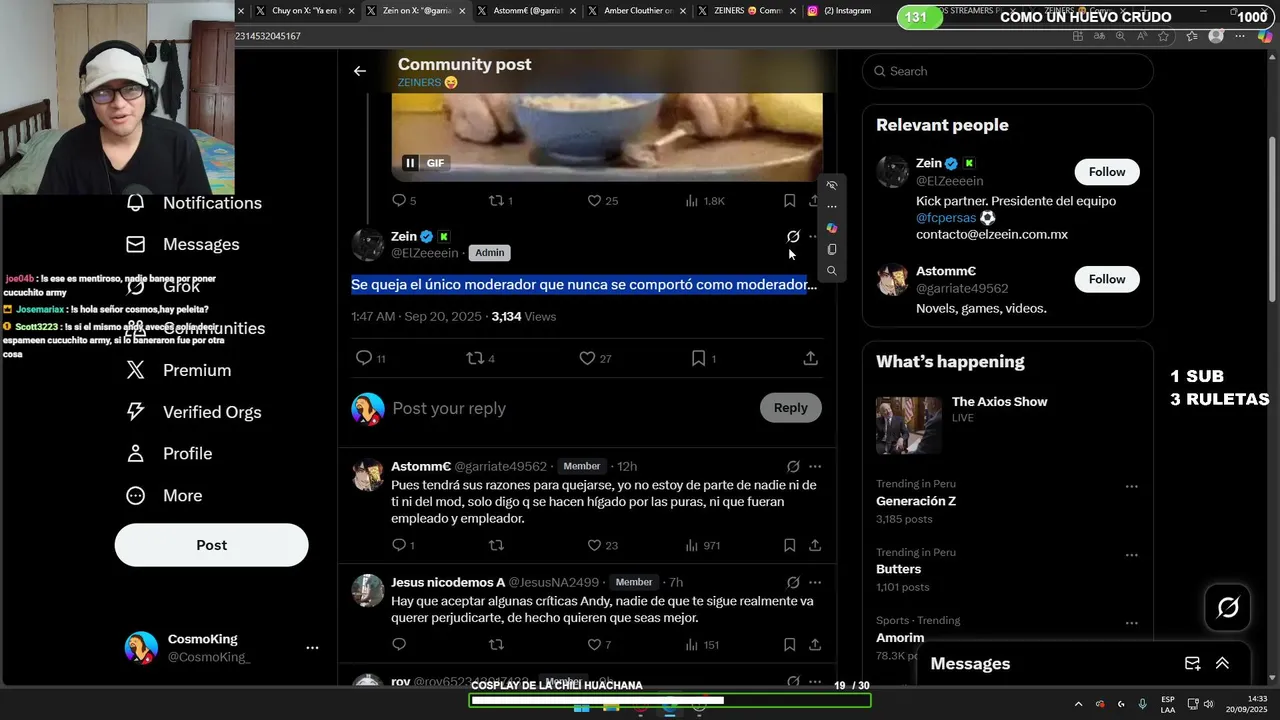Bookmark Zein's post with 1 bookmark
Image resolution: width=1280 pixels, height=720 pixels.
pos(703,358)
